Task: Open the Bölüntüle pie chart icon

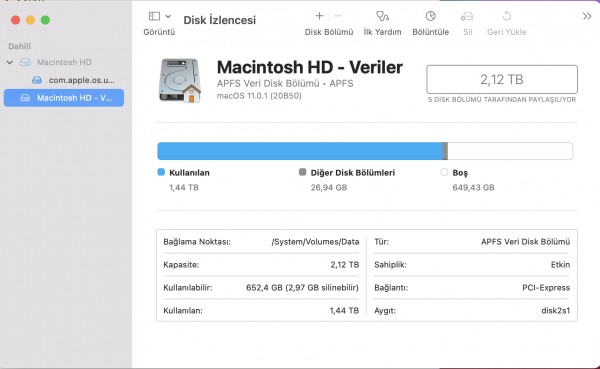Action: (x=430, y=16)
